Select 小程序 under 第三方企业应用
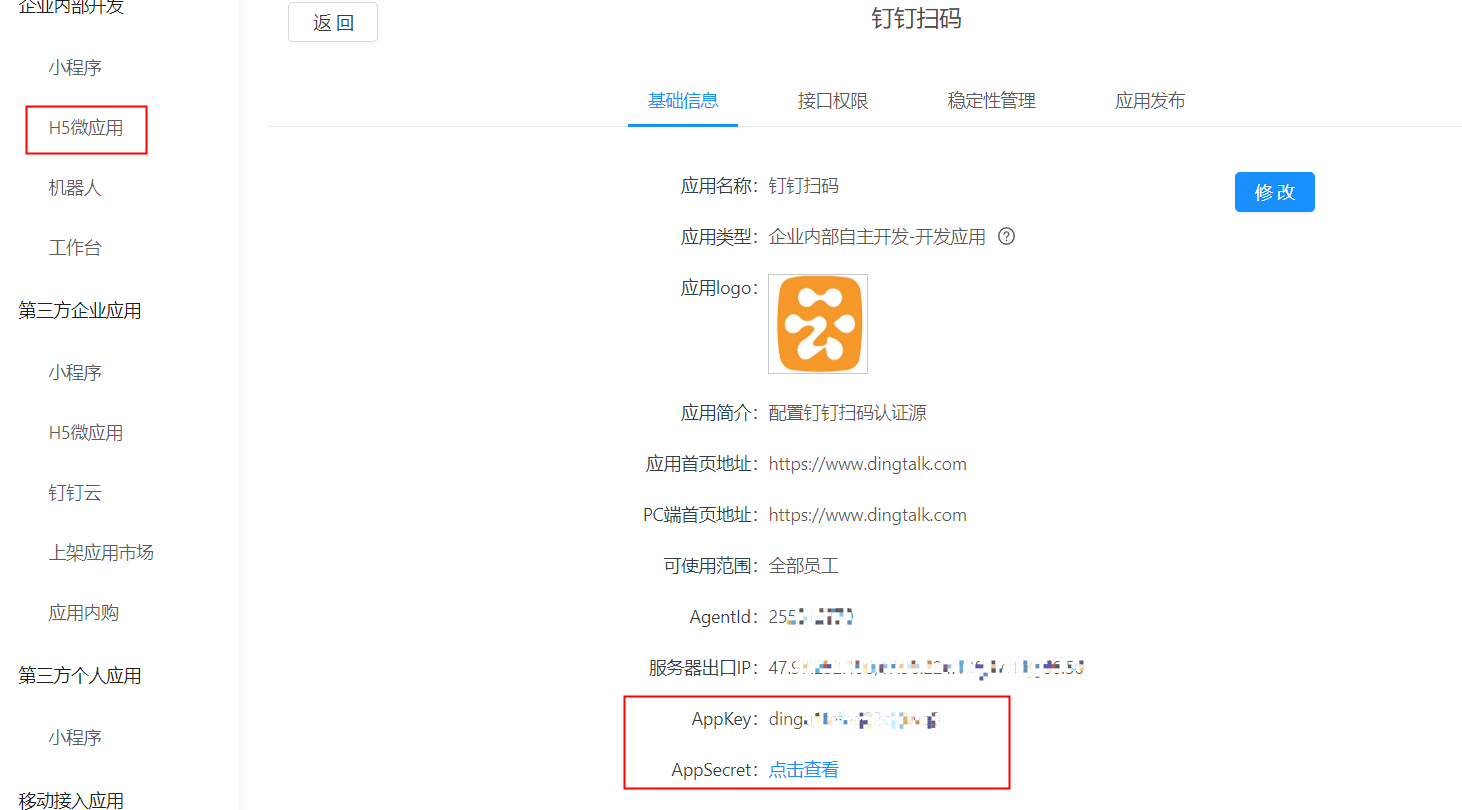 coord(75,373)
